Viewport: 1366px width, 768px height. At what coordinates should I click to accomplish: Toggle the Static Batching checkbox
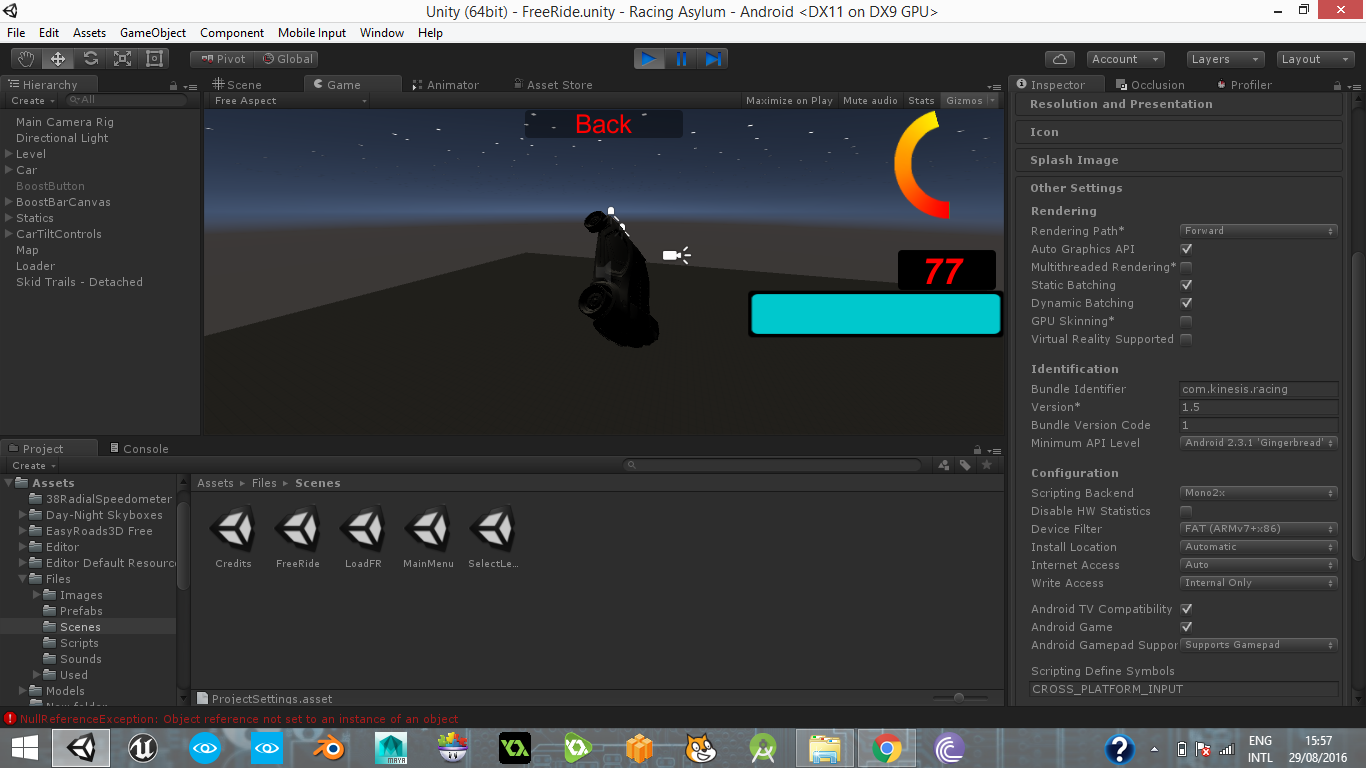click(1186, 285)
